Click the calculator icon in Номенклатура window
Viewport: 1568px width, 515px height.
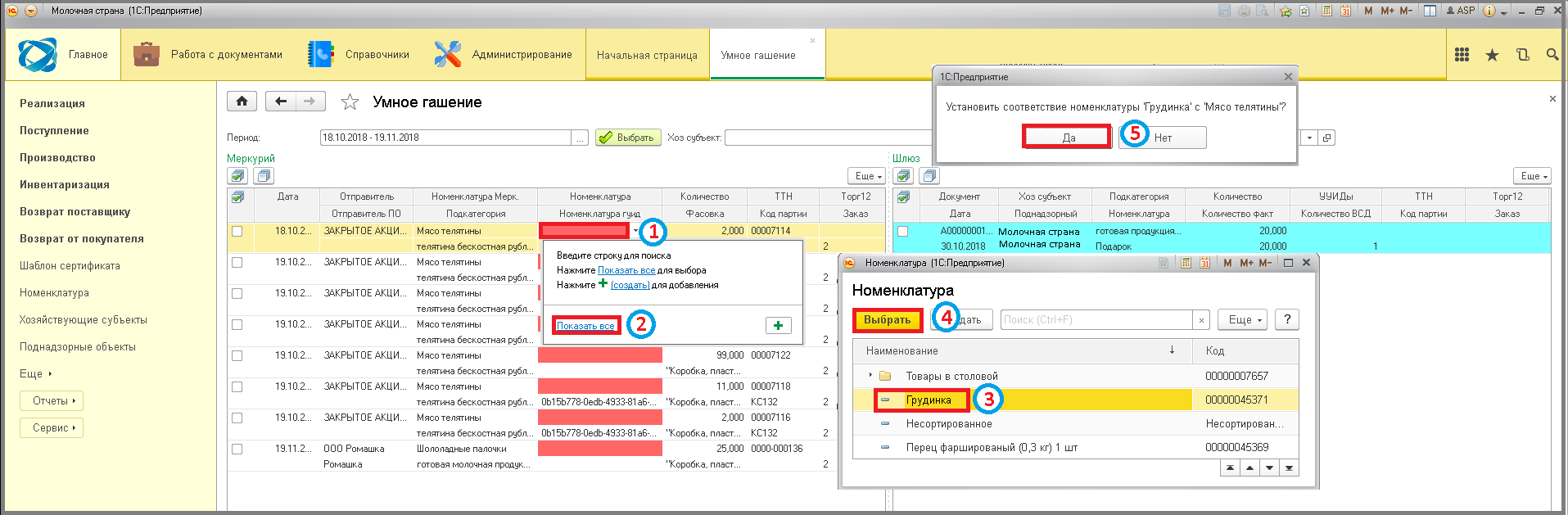click(x=1186, y=263)
